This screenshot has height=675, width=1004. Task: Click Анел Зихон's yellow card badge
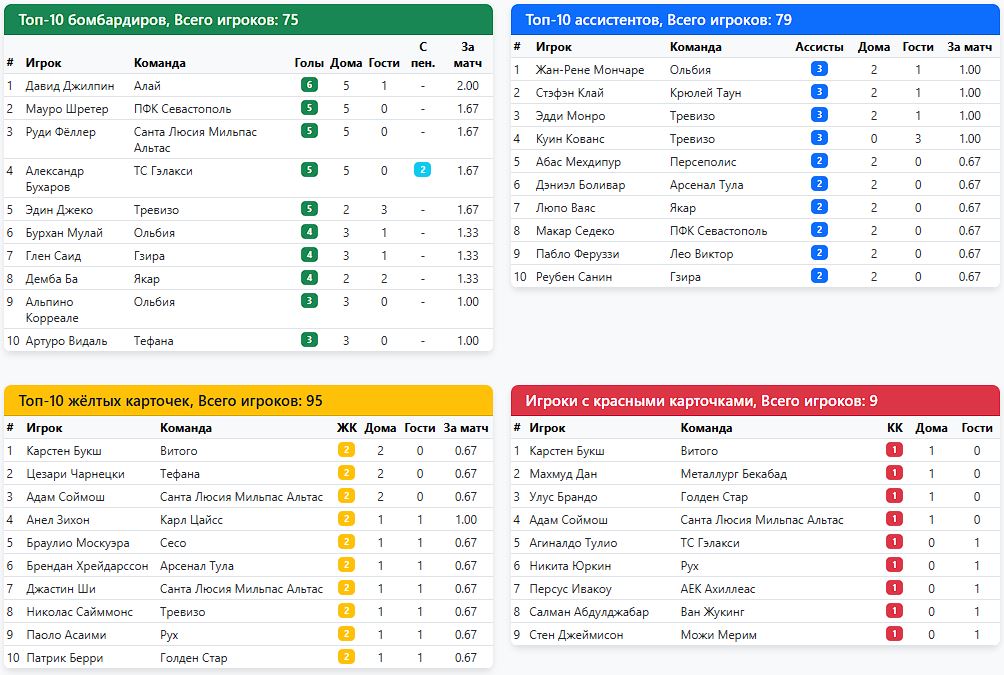(x=346, y=519)
